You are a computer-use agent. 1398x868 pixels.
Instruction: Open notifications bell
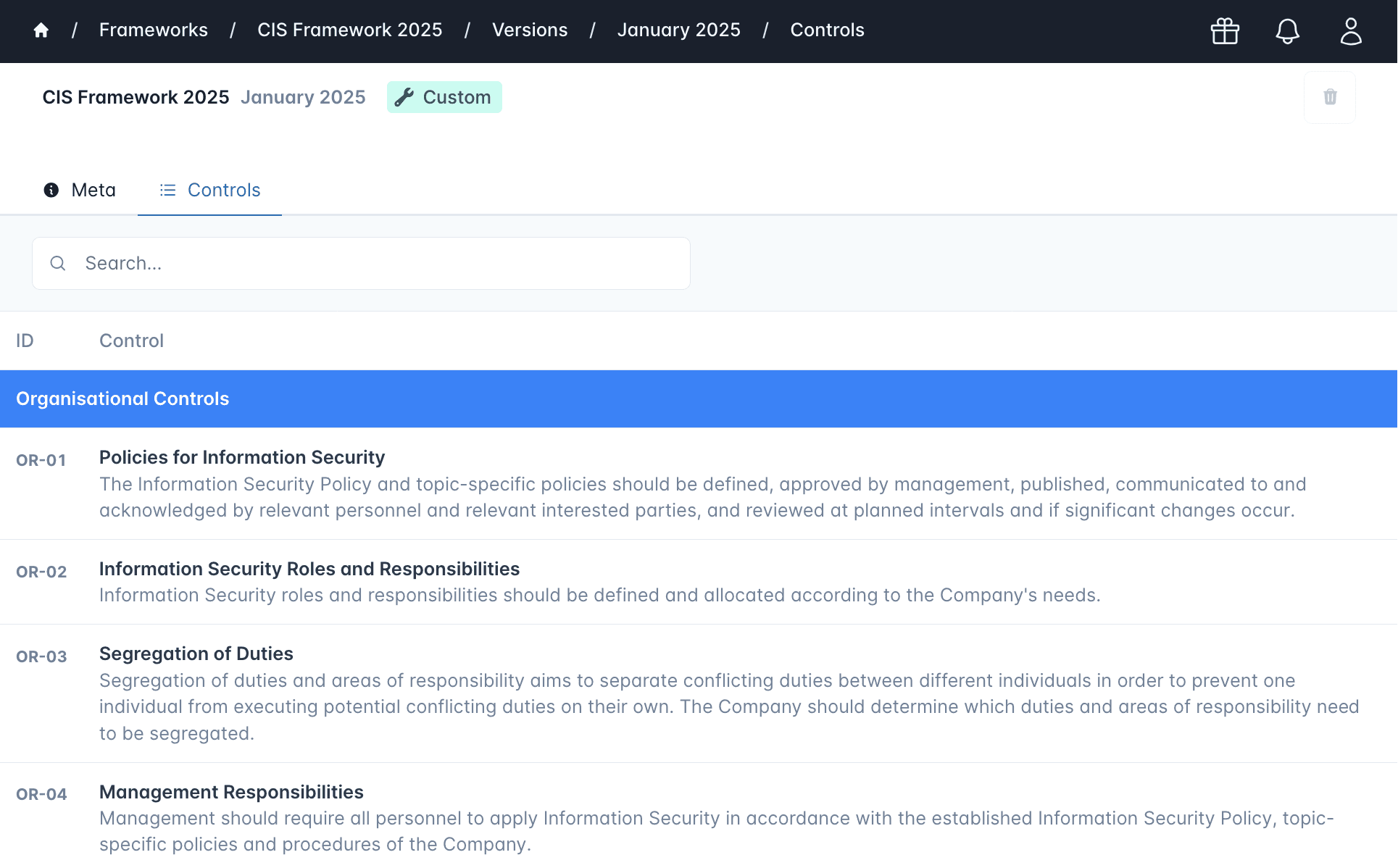tap(1287, 31)
